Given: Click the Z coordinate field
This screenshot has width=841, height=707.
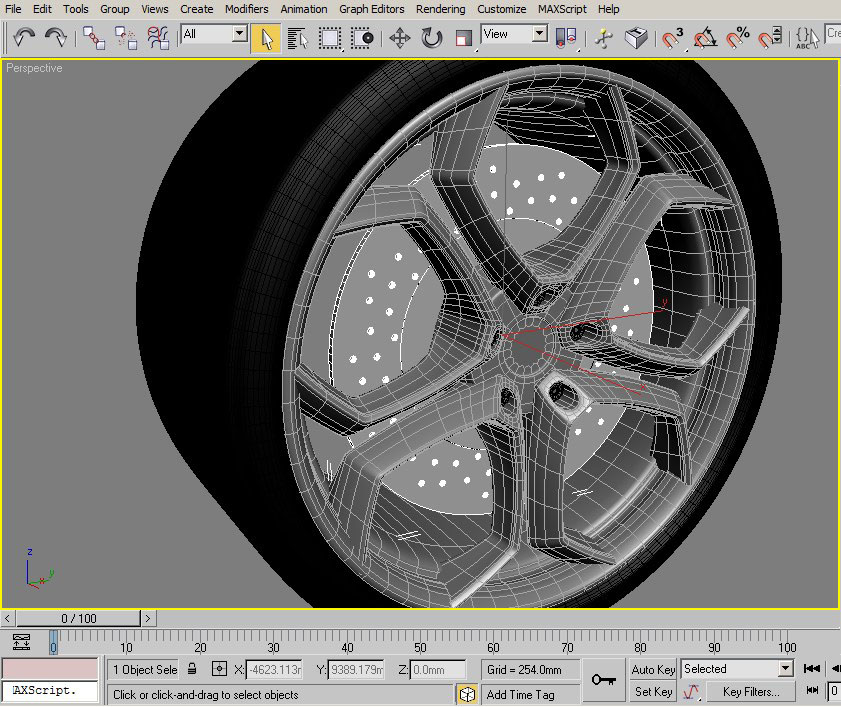Looking at the screenshot, I should (438, 669).
